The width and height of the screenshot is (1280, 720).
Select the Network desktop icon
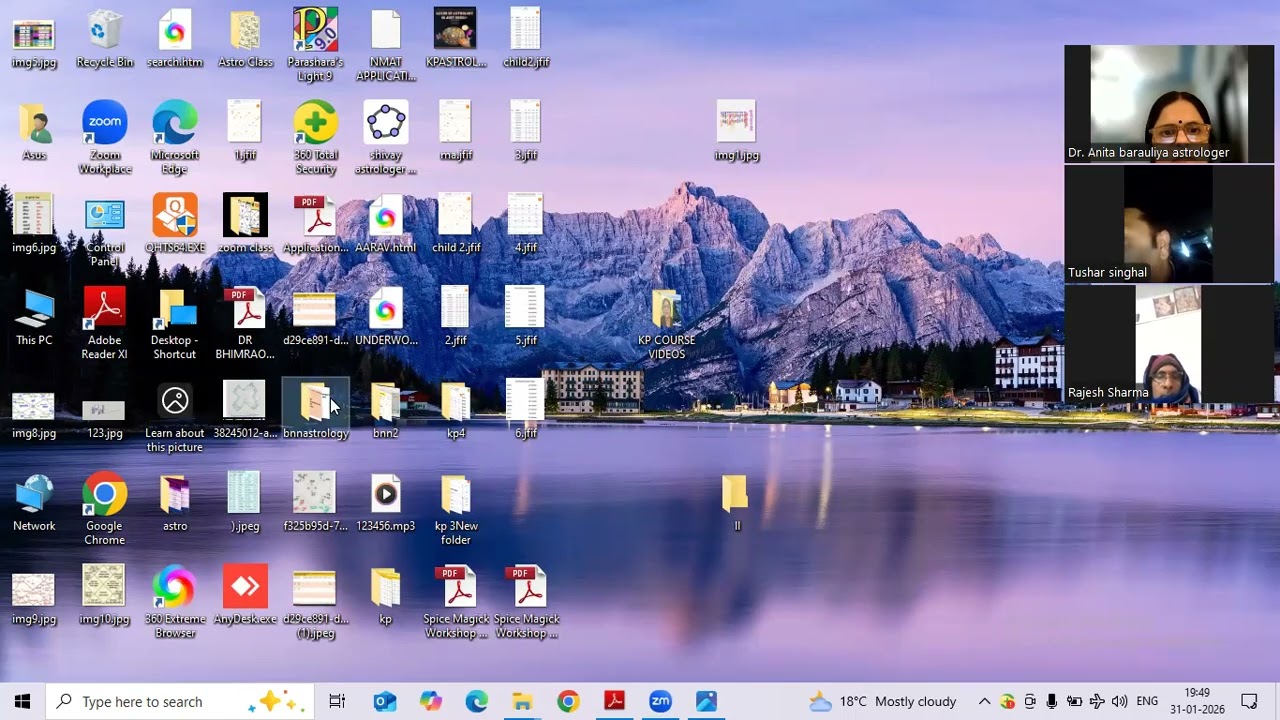coord(34,503)
